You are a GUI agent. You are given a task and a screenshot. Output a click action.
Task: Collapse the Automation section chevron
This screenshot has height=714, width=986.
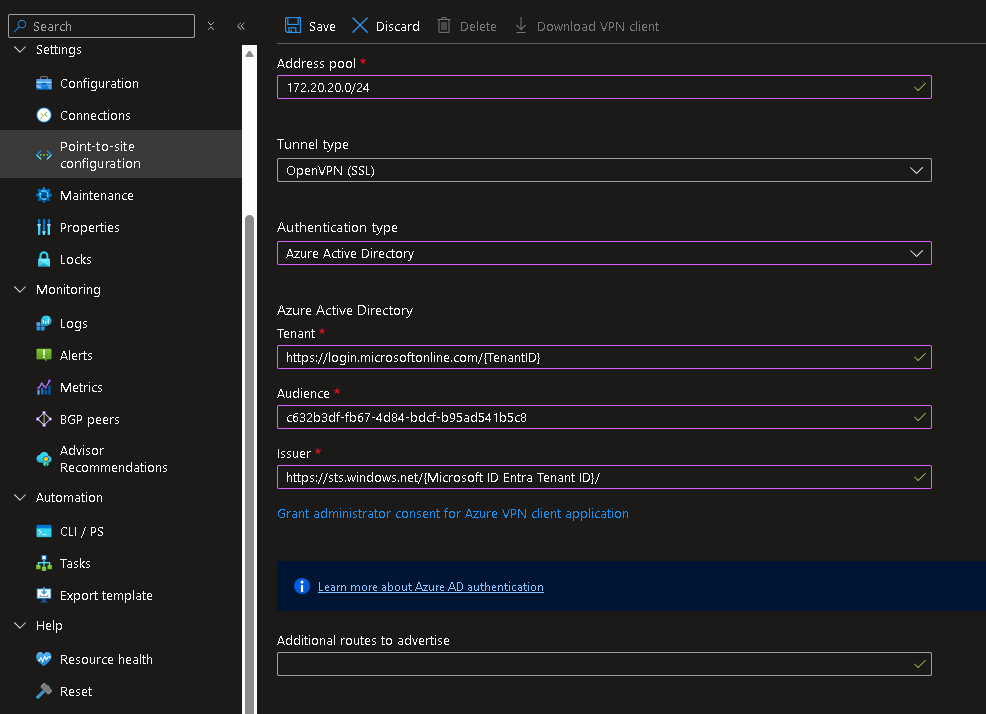click(x=20, y=498)
